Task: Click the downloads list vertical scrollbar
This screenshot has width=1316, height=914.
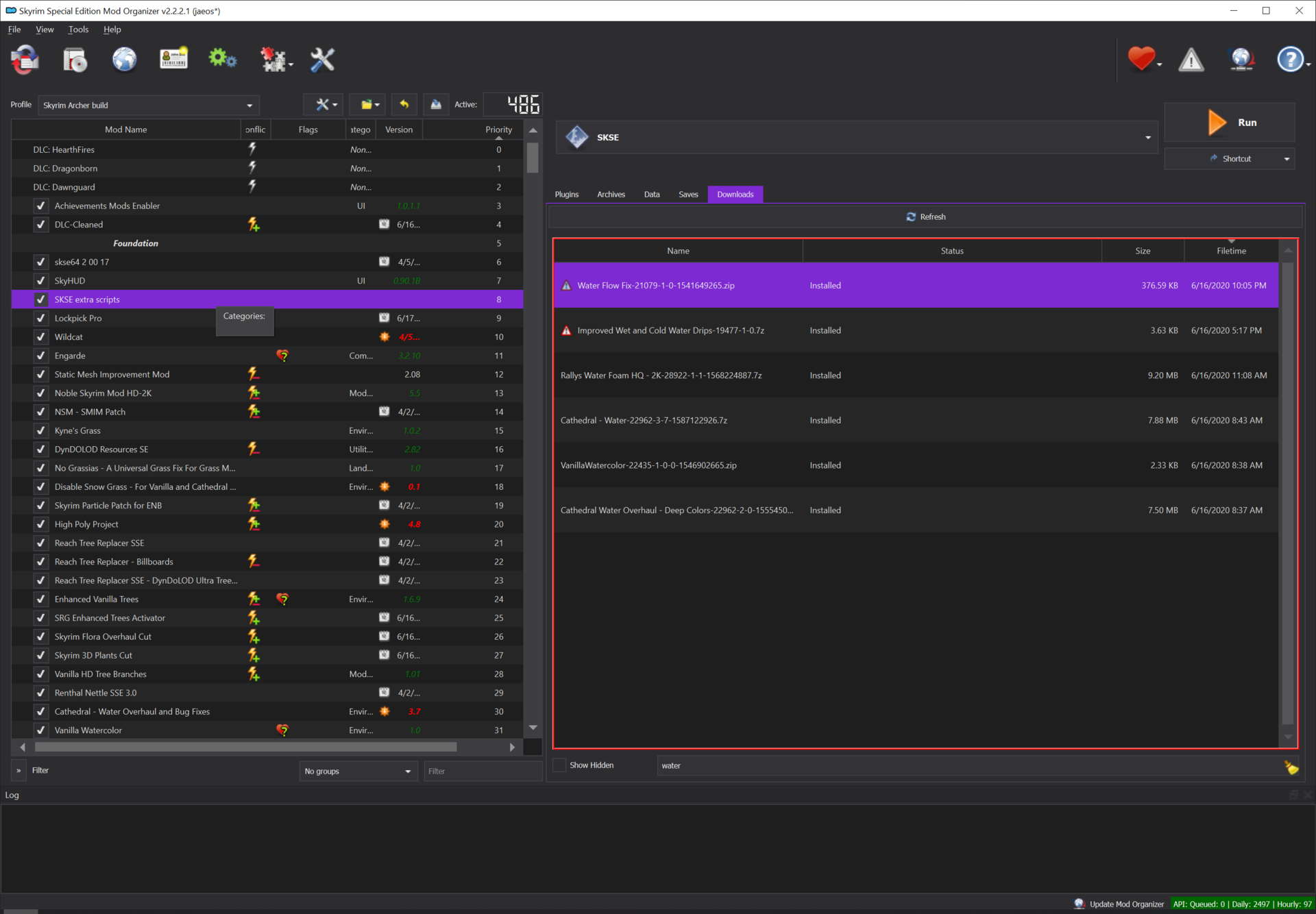Action: point(1288,493)
